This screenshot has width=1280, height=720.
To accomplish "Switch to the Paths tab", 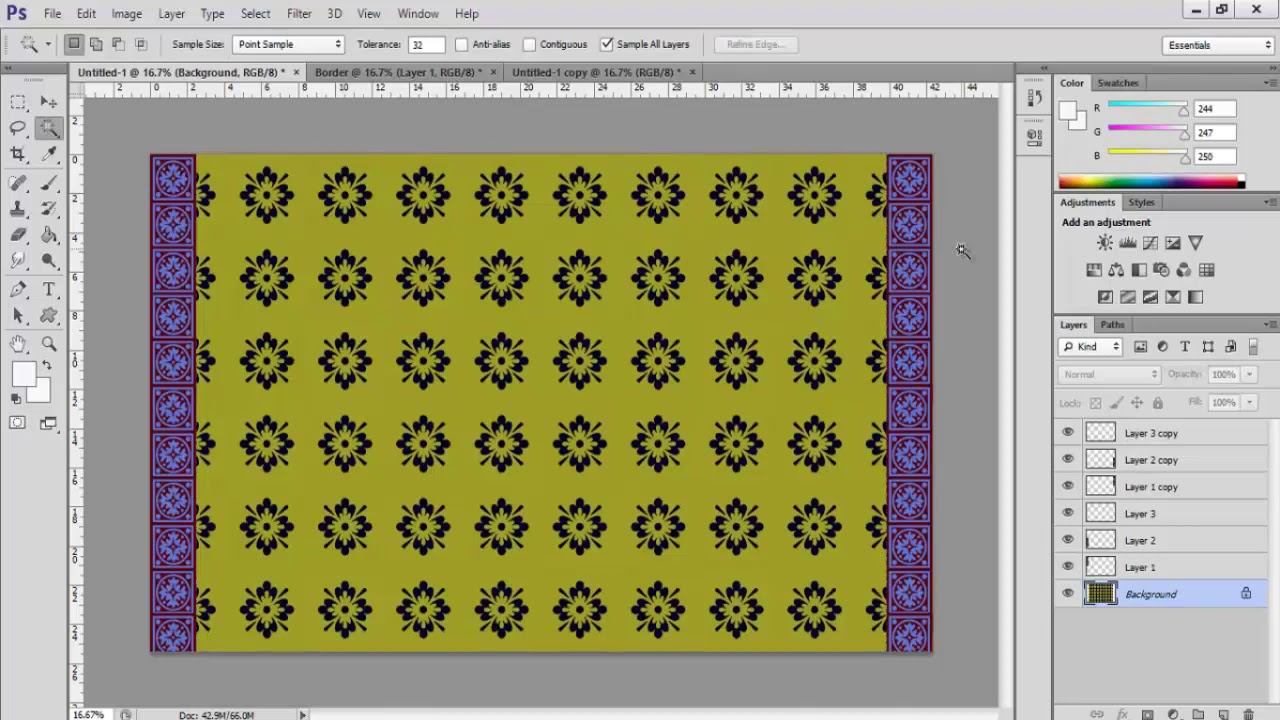I will coord(1112,324).
